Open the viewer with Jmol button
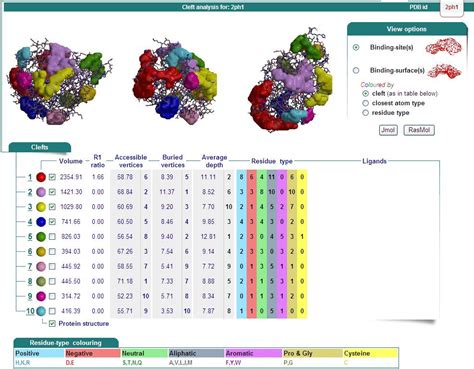 388,130
